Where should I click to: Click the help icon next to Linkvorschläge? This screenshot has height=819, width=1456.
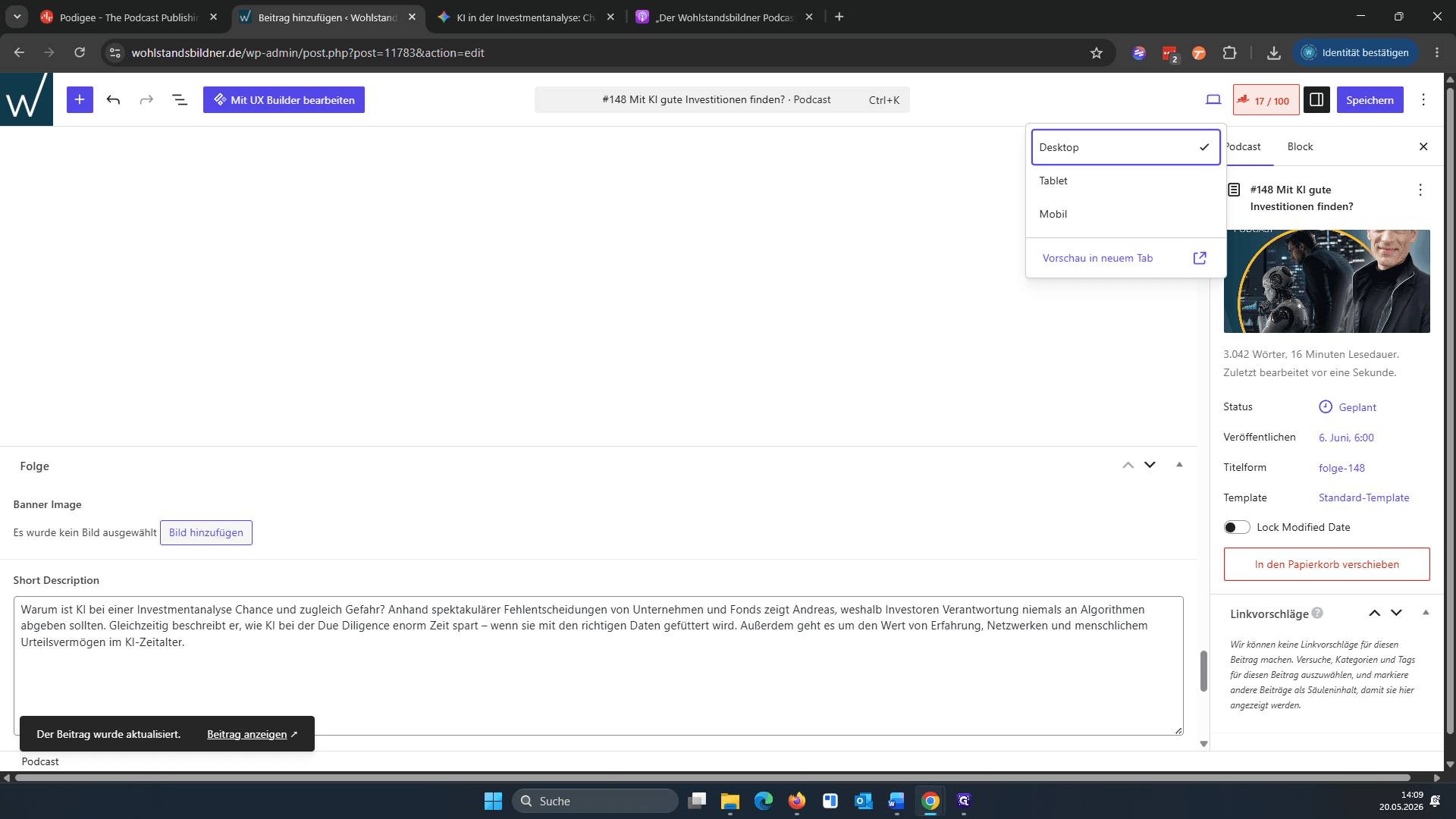[1317, 613]
